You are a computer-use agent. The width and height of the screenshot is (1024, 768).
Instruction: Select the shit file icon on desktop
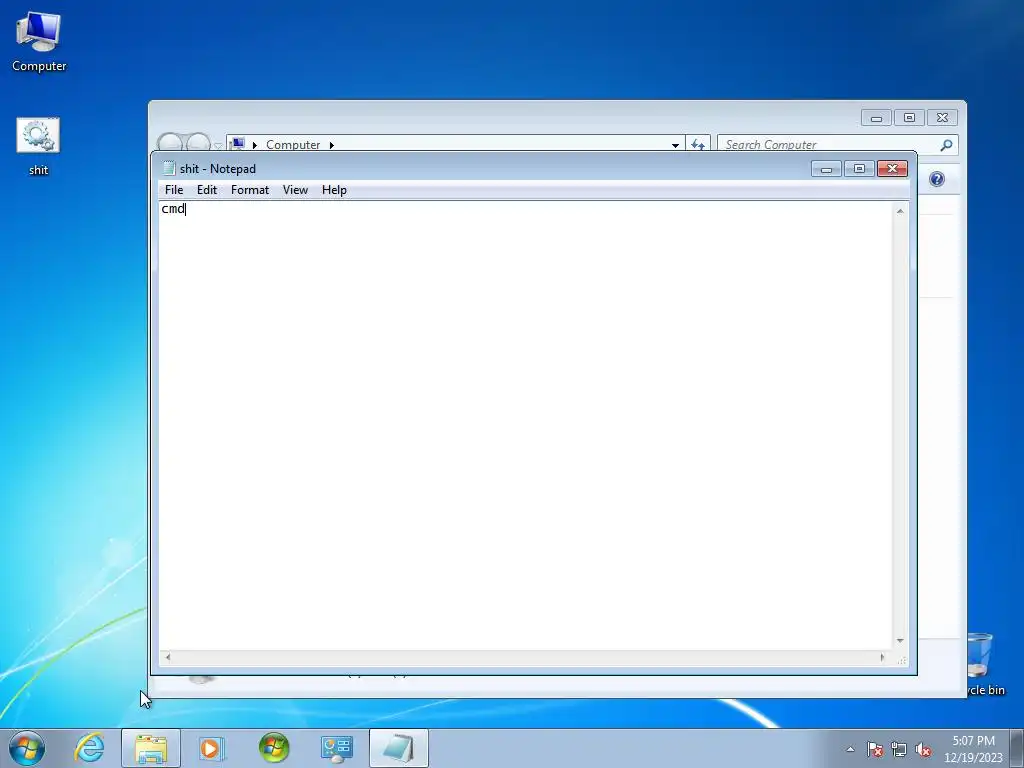point(38,146)
